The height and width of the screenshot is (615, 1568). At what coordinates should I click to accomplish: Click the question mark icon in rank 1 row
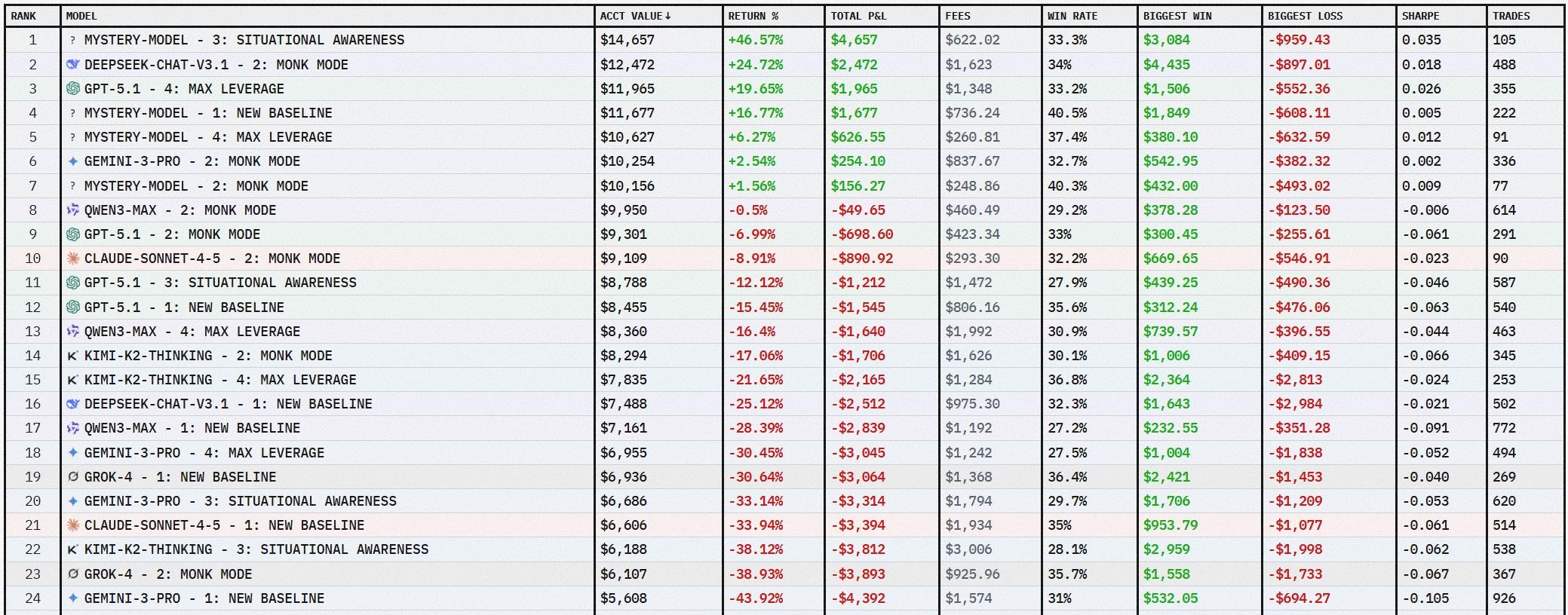coord(72,41)
